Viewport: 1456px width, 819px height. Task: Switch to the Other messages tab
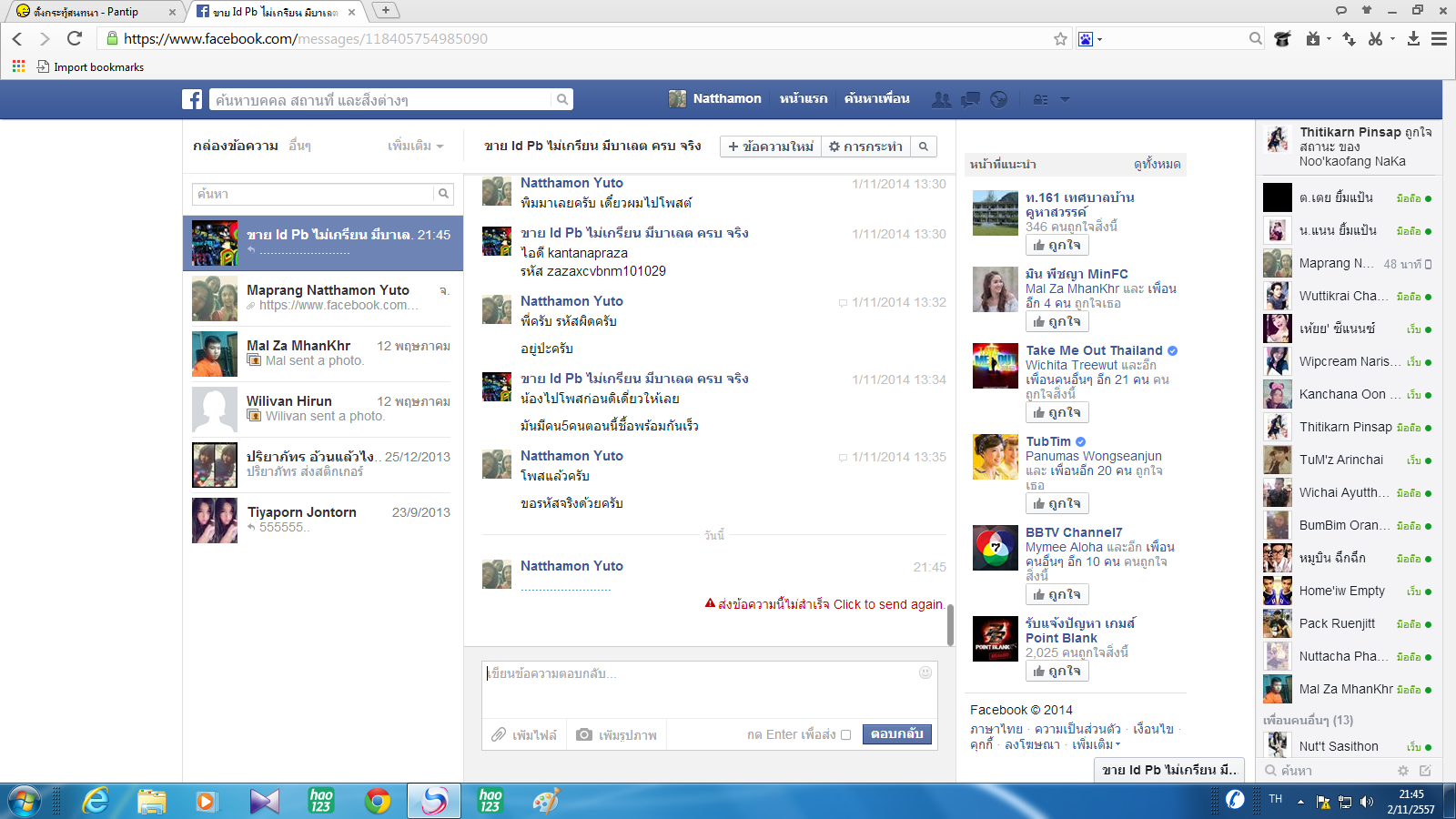[299, 146]
